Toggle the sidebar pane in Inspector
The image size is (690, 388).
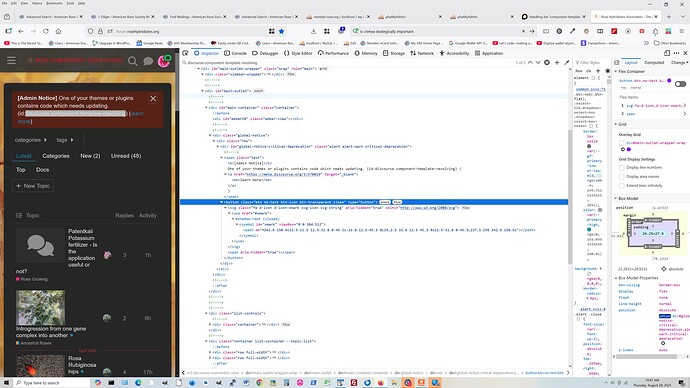[x=617, y=62]
